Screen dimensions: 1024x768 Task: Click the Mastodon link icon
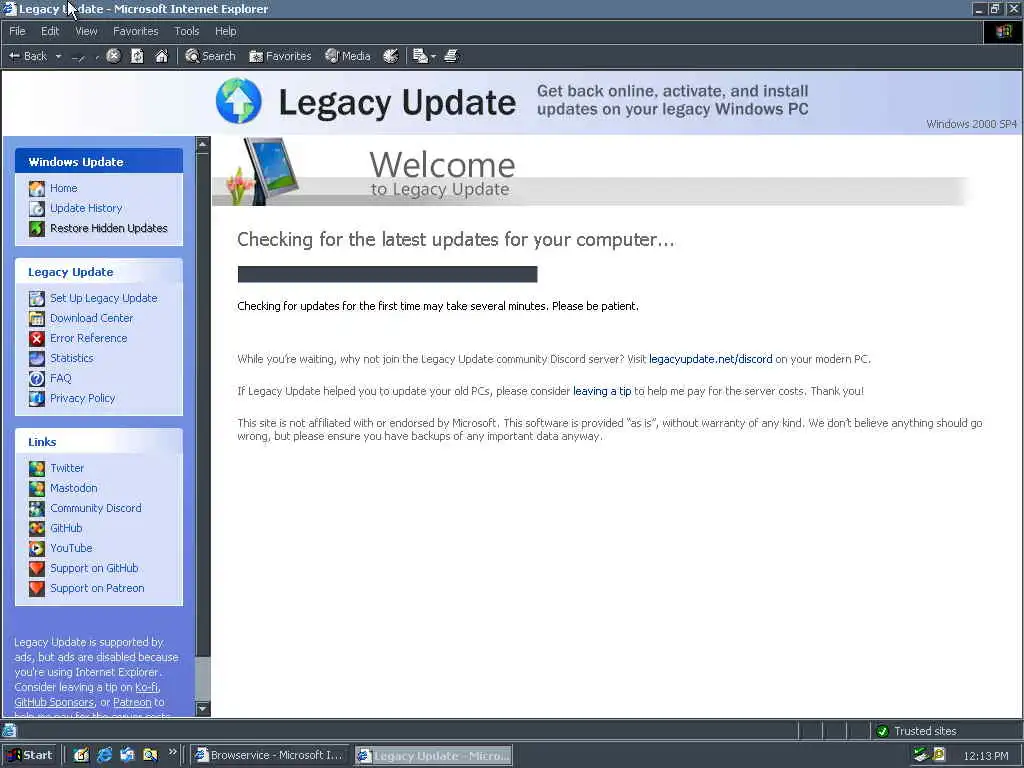tap(37, 488)
